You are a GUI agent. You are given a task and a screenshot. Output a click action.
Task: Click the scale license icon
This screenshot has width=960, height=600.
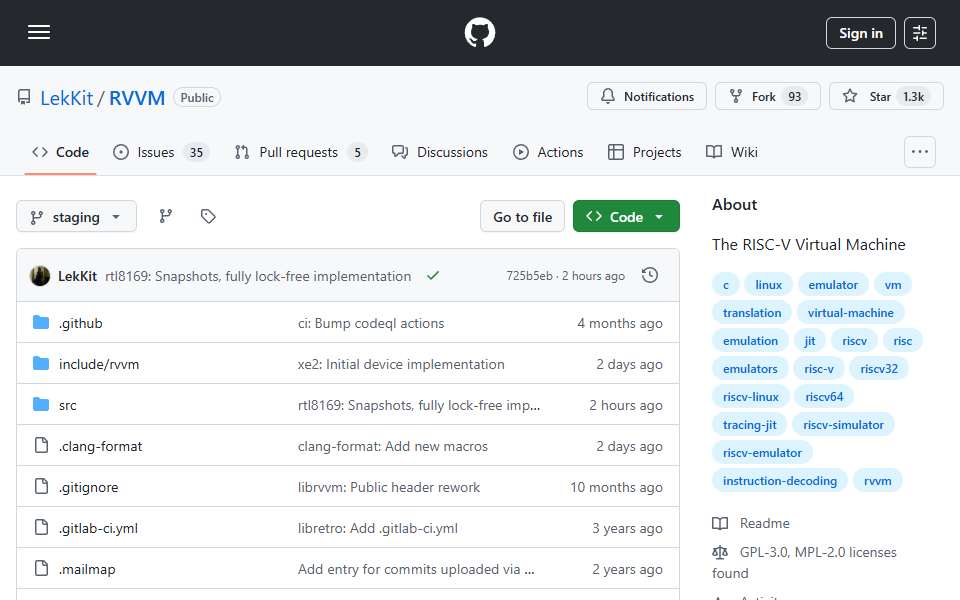tap(720, 552)
